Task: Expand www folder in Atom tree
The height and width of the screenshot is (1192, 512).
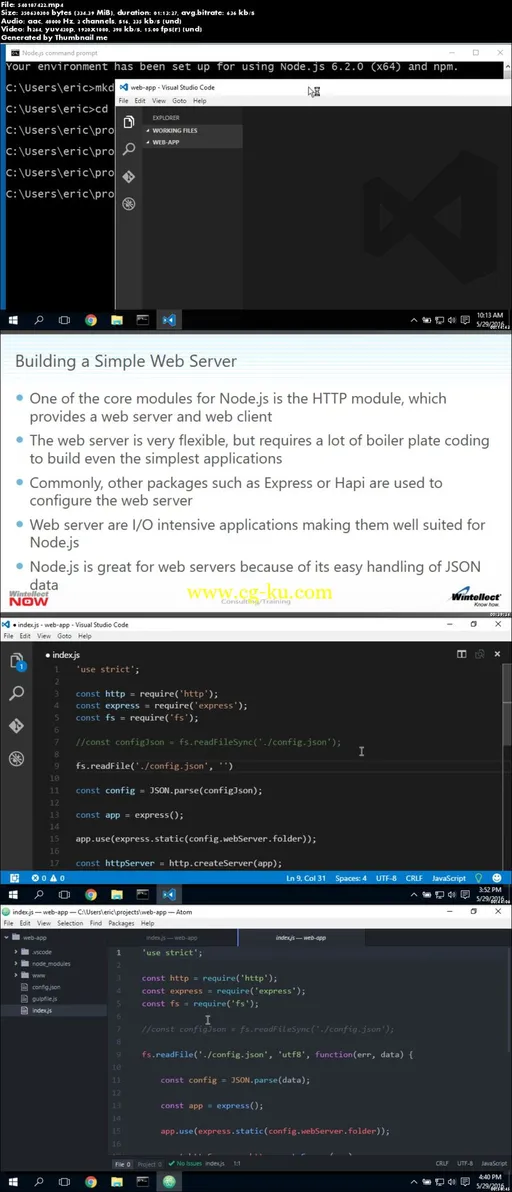Action: point(38,975)
